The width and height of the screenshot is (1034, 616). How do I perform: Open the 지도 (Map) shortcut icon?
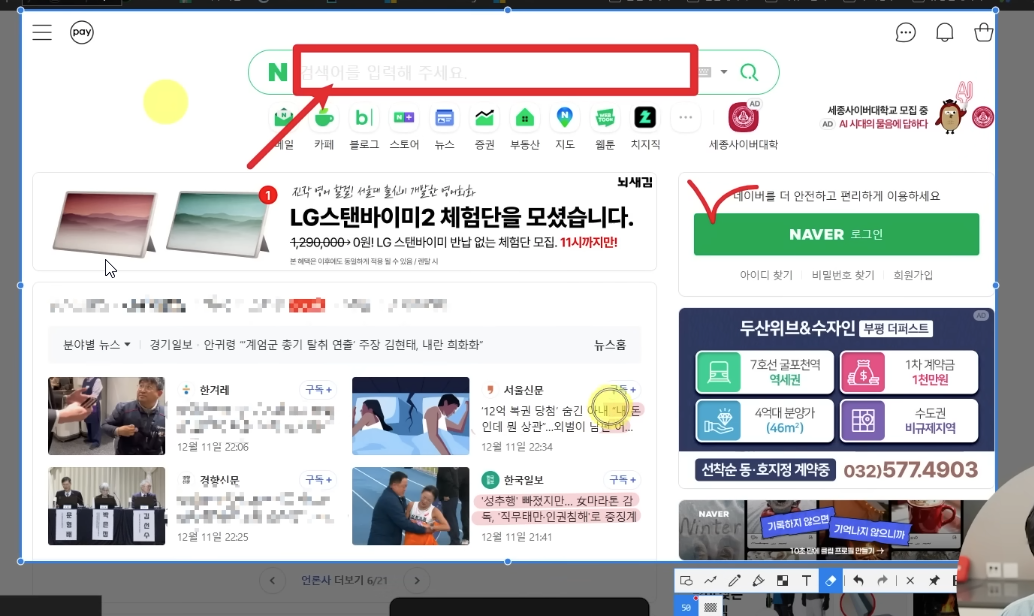point(564,118)
